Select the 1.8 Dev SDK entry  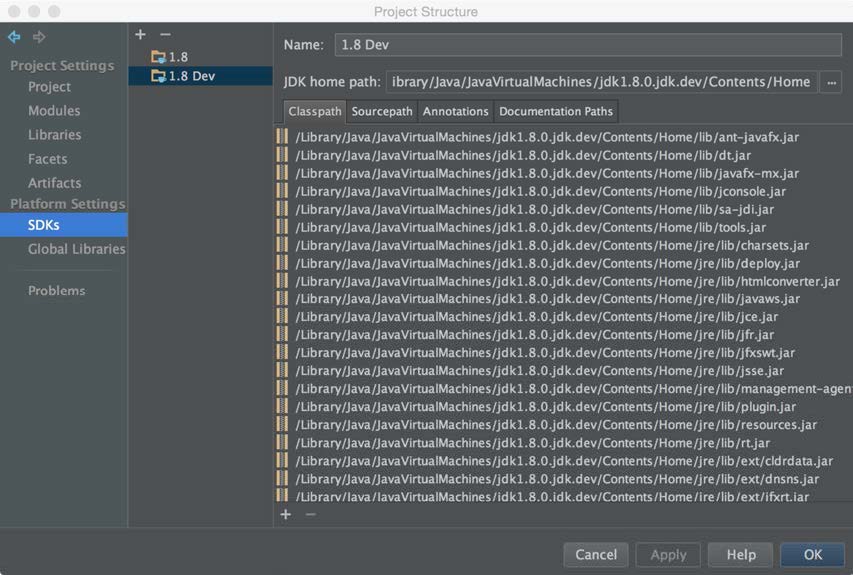200,76
